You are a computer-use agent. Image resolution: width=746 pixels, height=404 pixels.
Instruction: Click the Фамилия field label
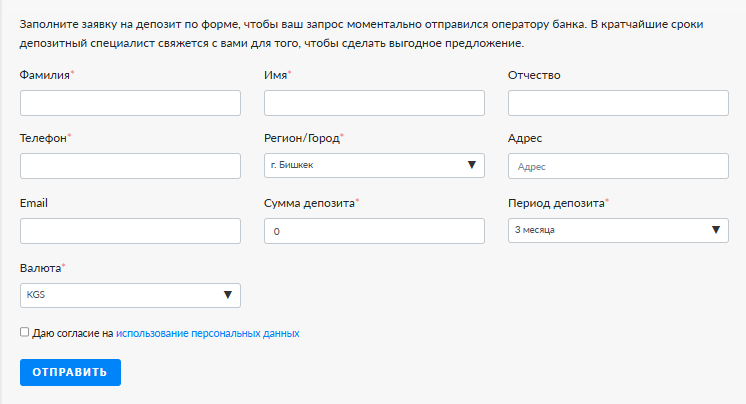(45, 75)
